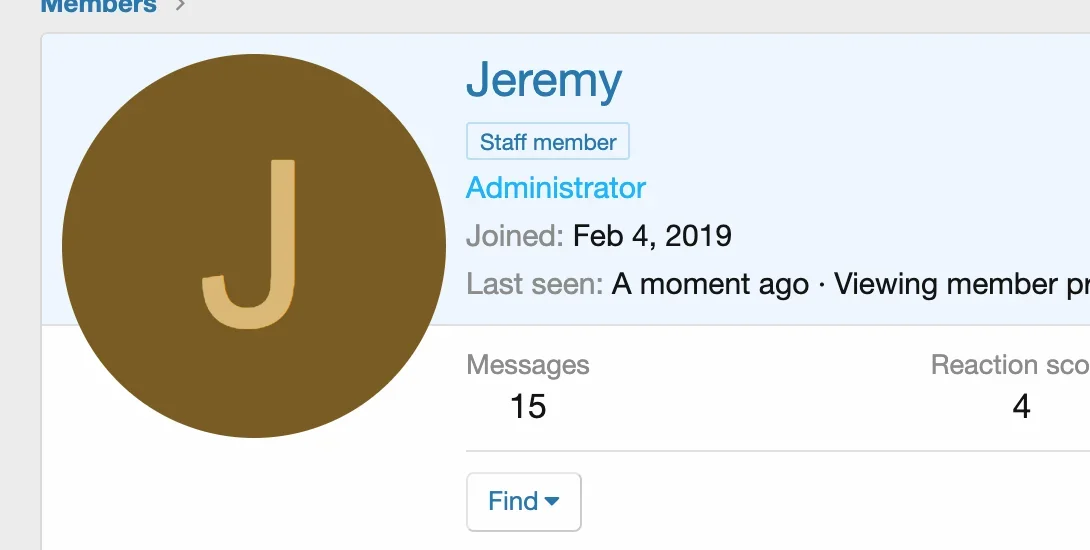This screenshot has height=550, width=1090.
Task: Click the breadcrumb chevron after Members
Action: point(179,5)
